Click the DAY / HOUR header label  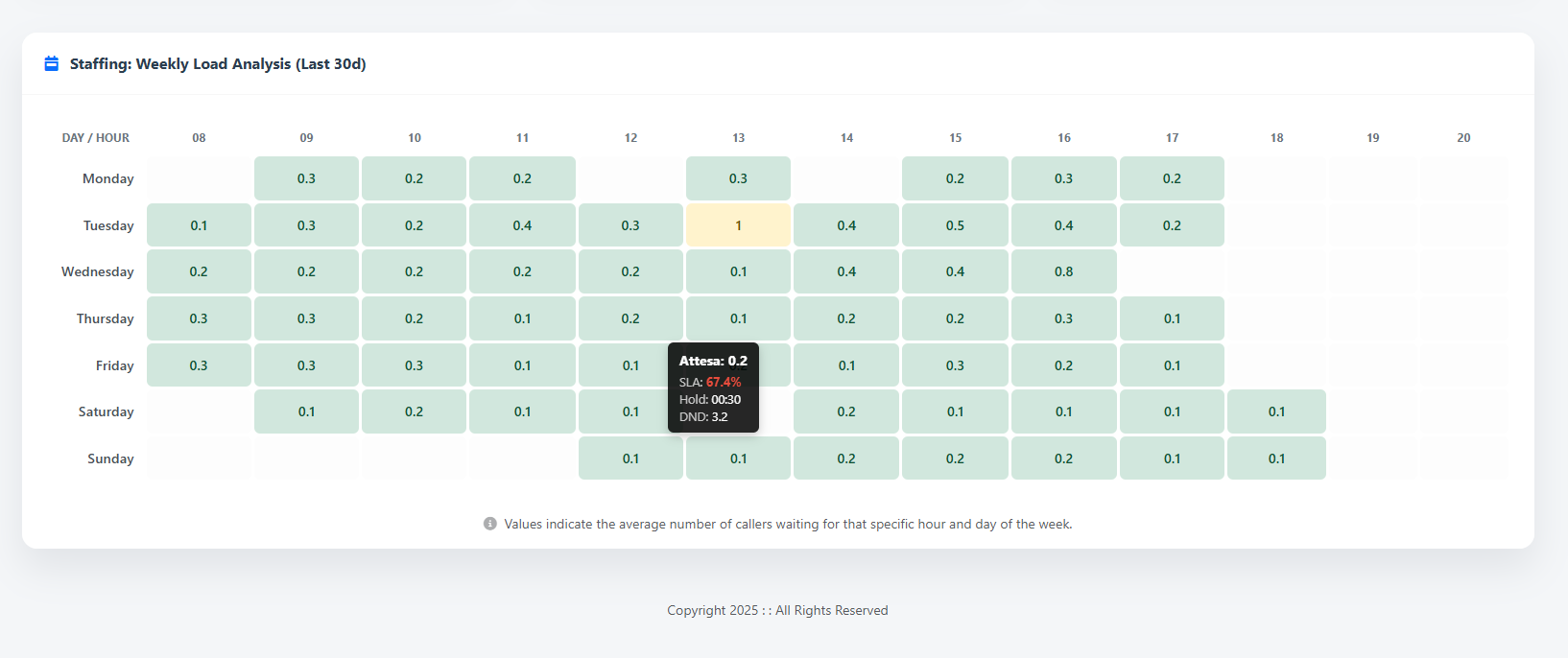coord(96,138)
